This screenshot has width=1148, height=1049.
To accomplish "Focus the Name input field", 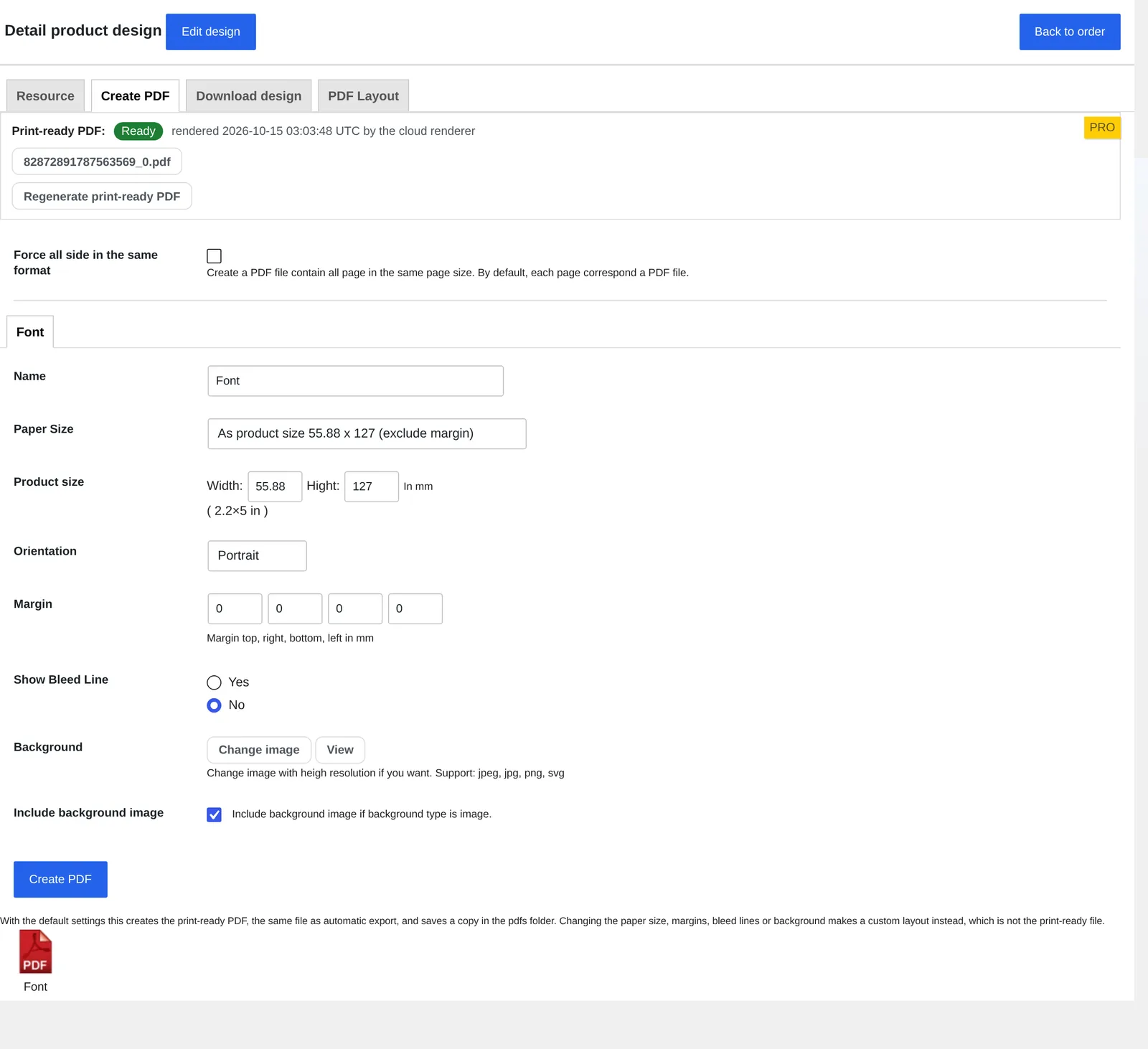I will tap(355, 381).
